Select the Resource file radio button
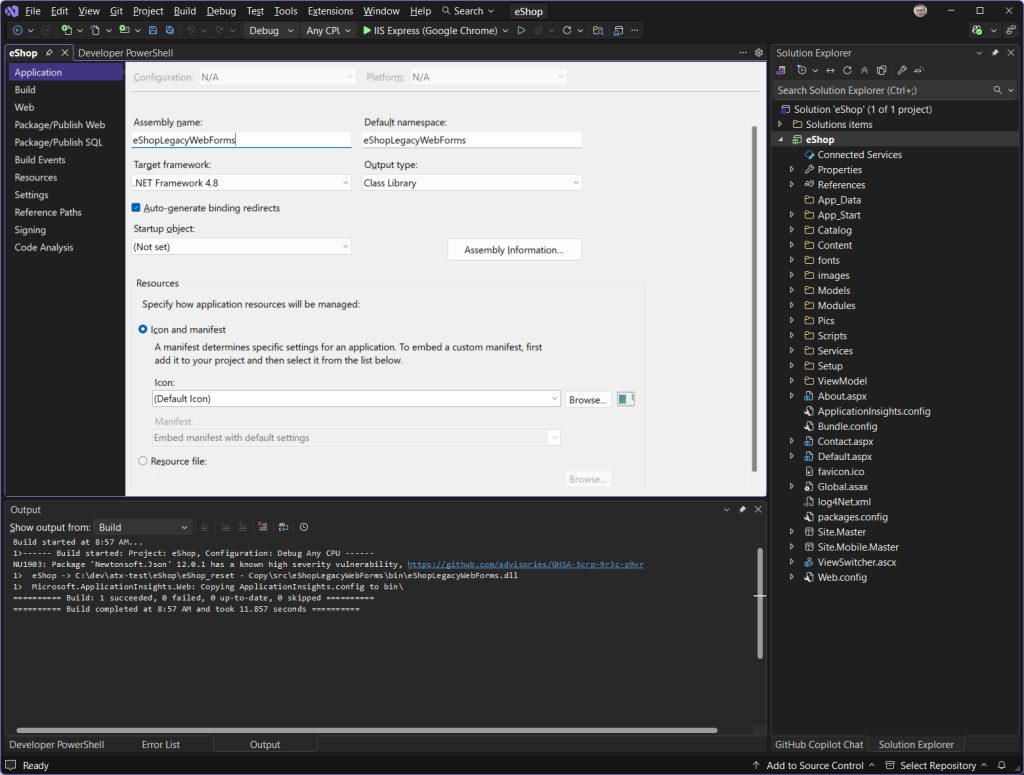1024x775 pixels. 142,460
